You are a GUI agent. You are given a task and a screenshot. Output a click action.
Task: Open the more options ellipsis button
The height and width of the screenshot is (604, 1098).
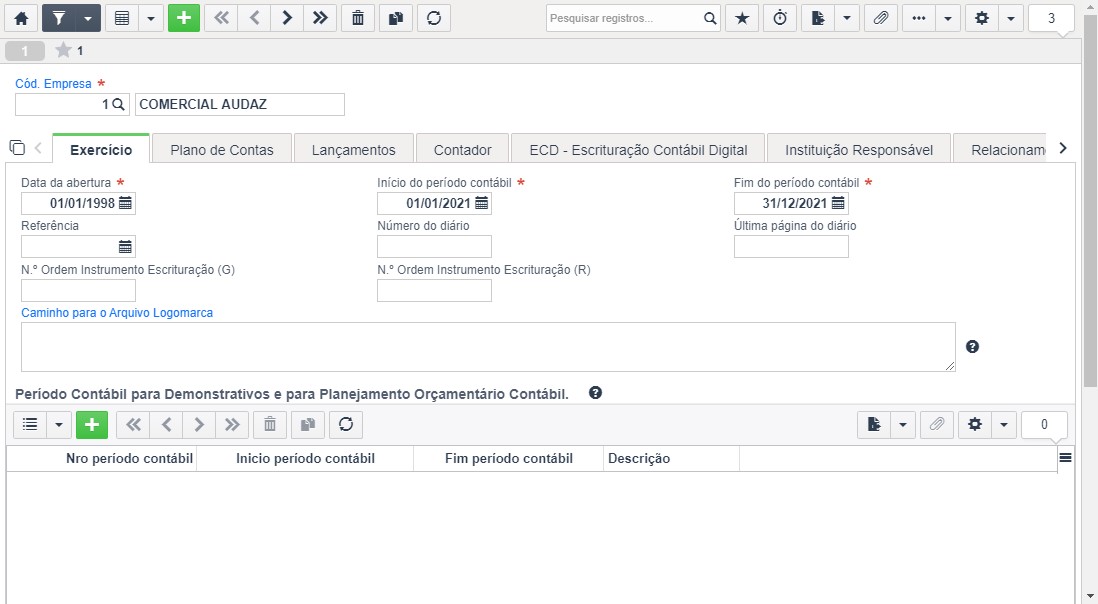point(919,18)
